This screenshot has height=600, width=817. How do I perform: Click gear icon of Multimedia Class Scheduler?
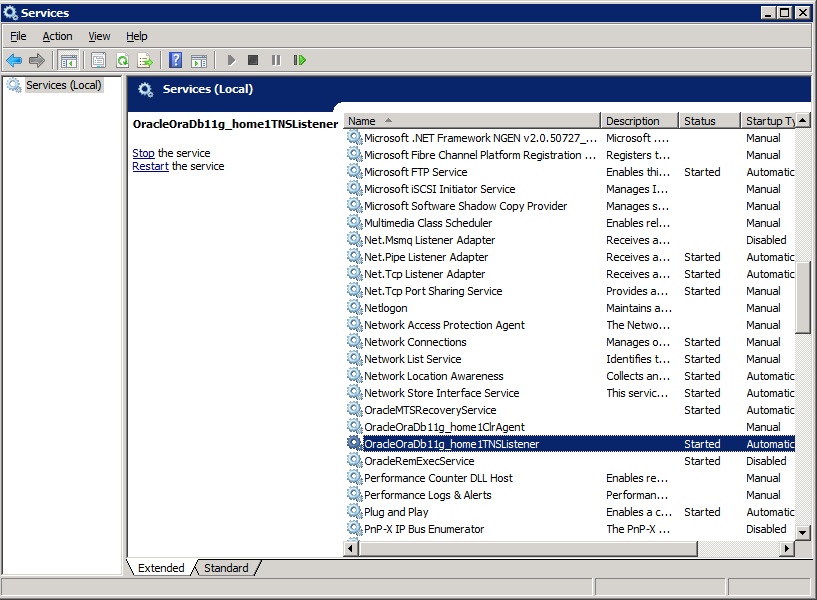click(354, 222)
